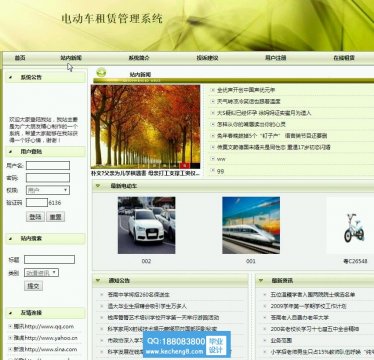Click the bullet icon beside the 腾讯 qq.com link
The height and width of the screenshot is (360, 374).
[x=10, y=326]
